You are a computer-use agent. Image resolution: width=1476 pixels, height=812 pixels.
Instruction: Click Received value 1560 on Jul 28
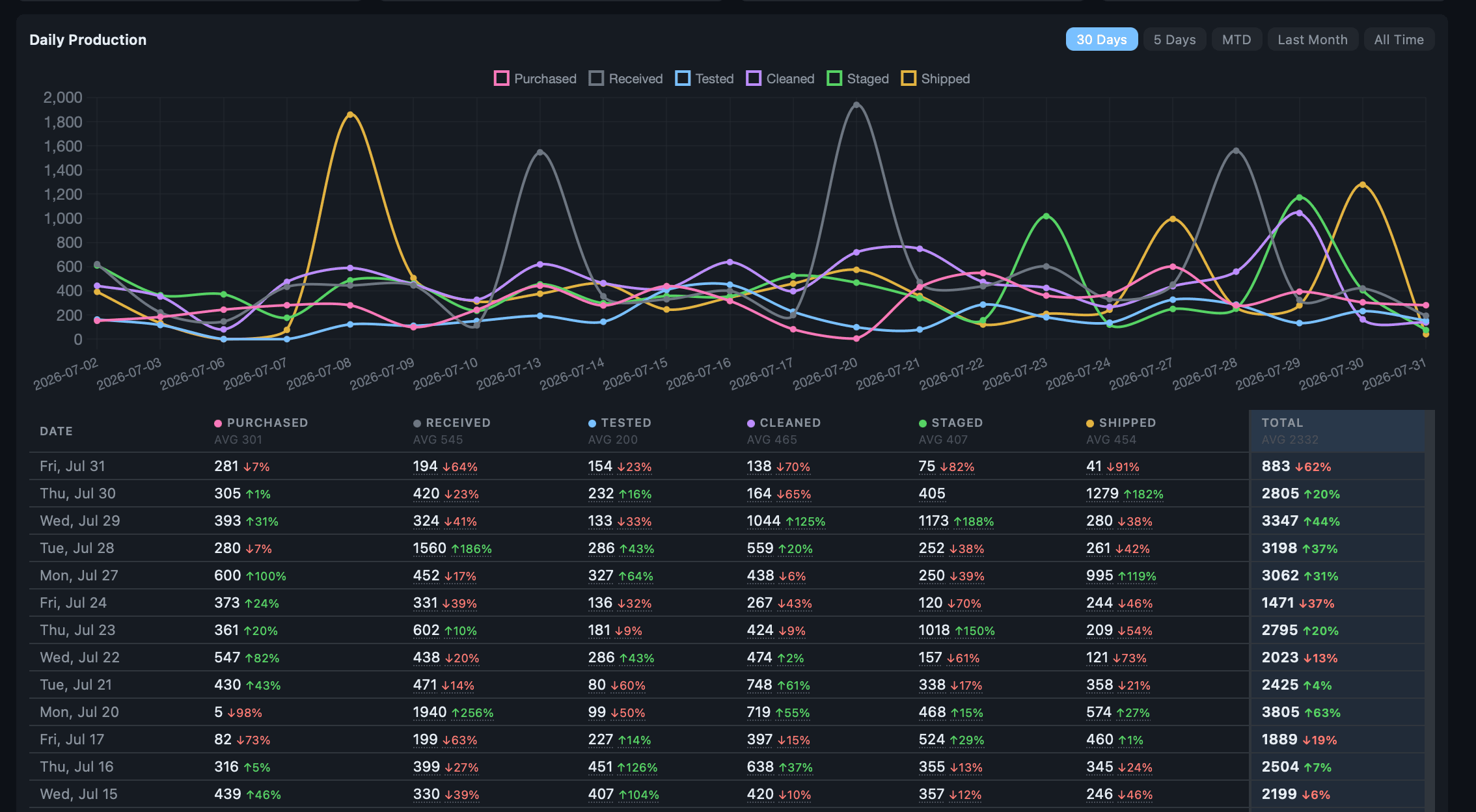click(430, 548)
